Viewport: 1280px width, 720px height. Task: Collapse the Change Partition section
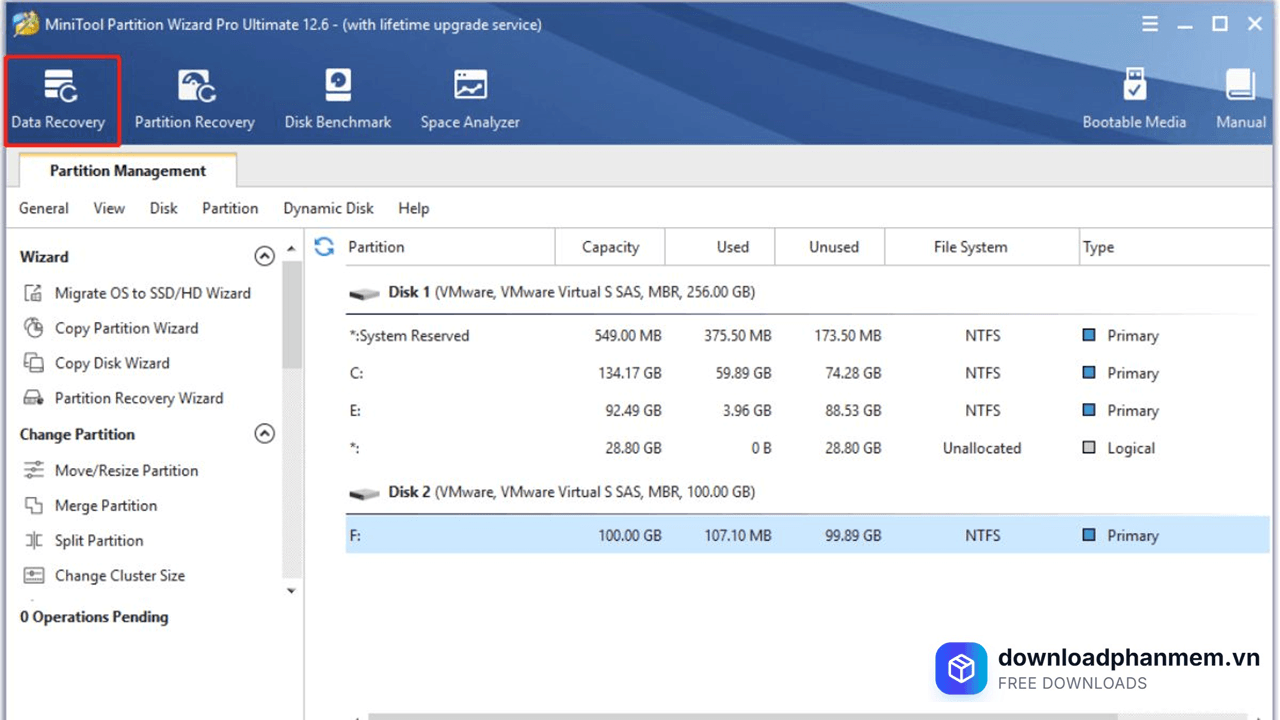[x=264, y=434]
